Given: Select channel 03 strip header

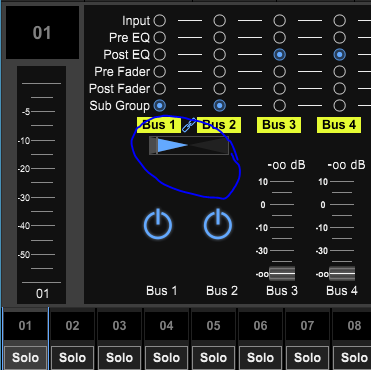Looking at the screenshot, I should click(119, 326).
